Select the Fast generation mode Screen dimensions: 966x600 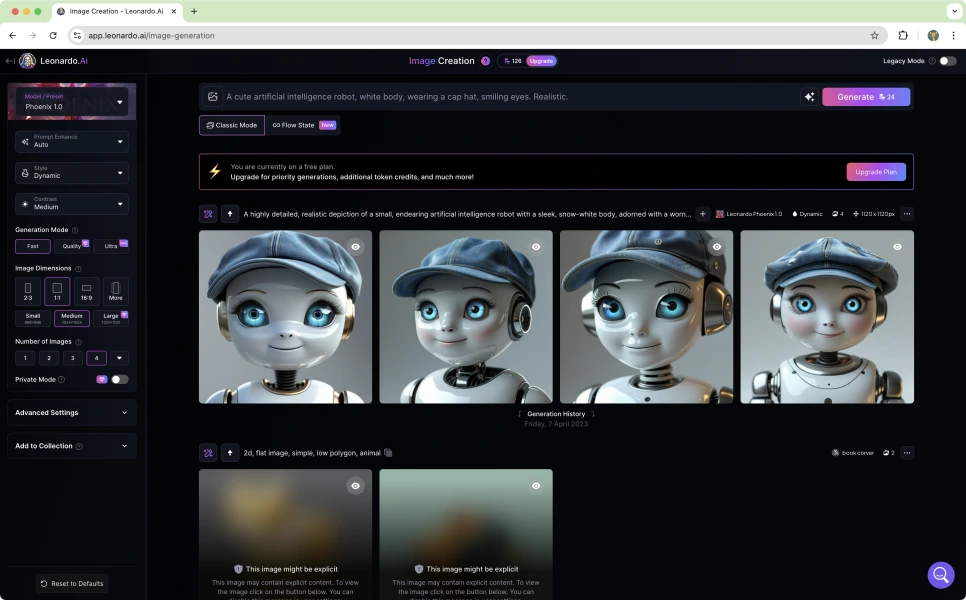coord(33,246)
